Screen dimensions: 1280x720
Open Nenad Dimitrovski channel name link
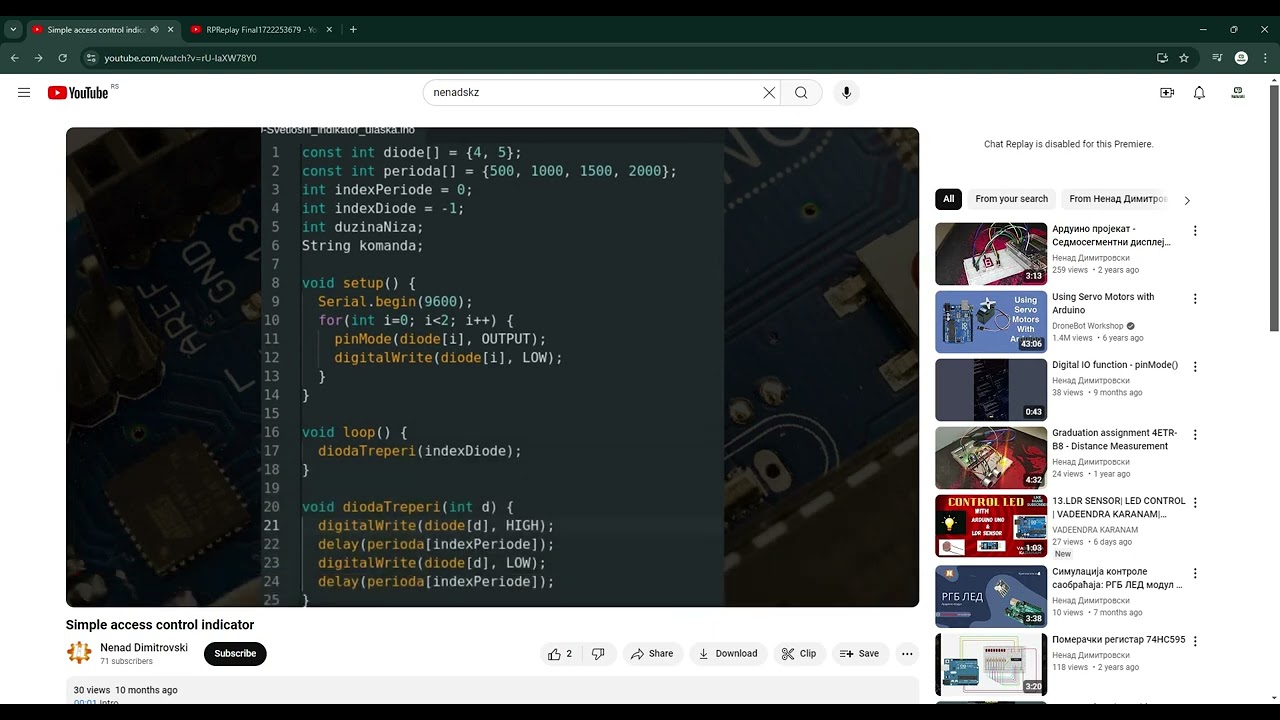point(144,648)
